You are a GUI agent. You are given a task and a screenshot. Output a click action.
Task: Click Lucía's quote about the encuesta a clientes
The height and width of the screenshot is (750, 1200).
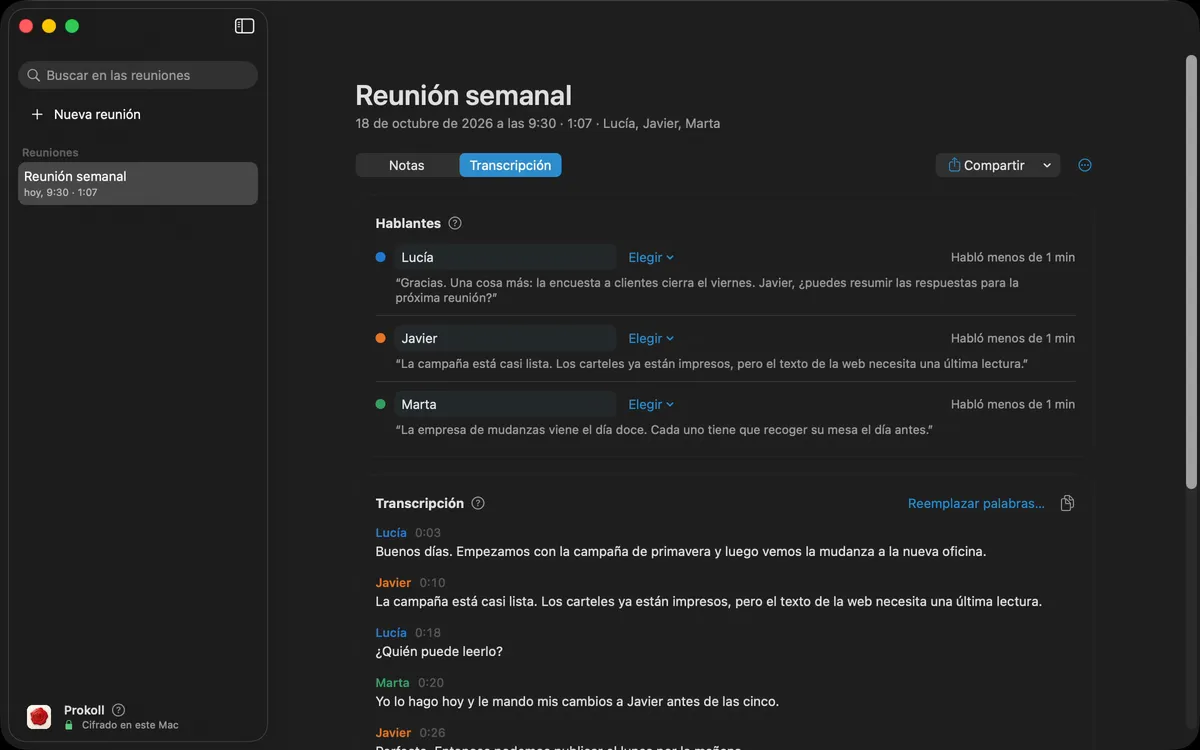[x=707, y=290]
